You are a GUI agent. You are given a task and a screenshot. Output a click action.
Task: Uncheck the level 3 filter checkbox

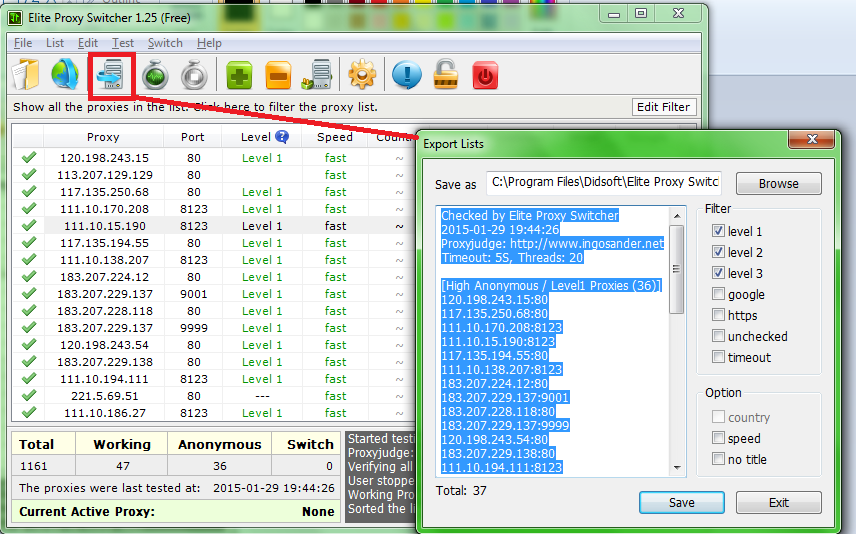(718, 273)
